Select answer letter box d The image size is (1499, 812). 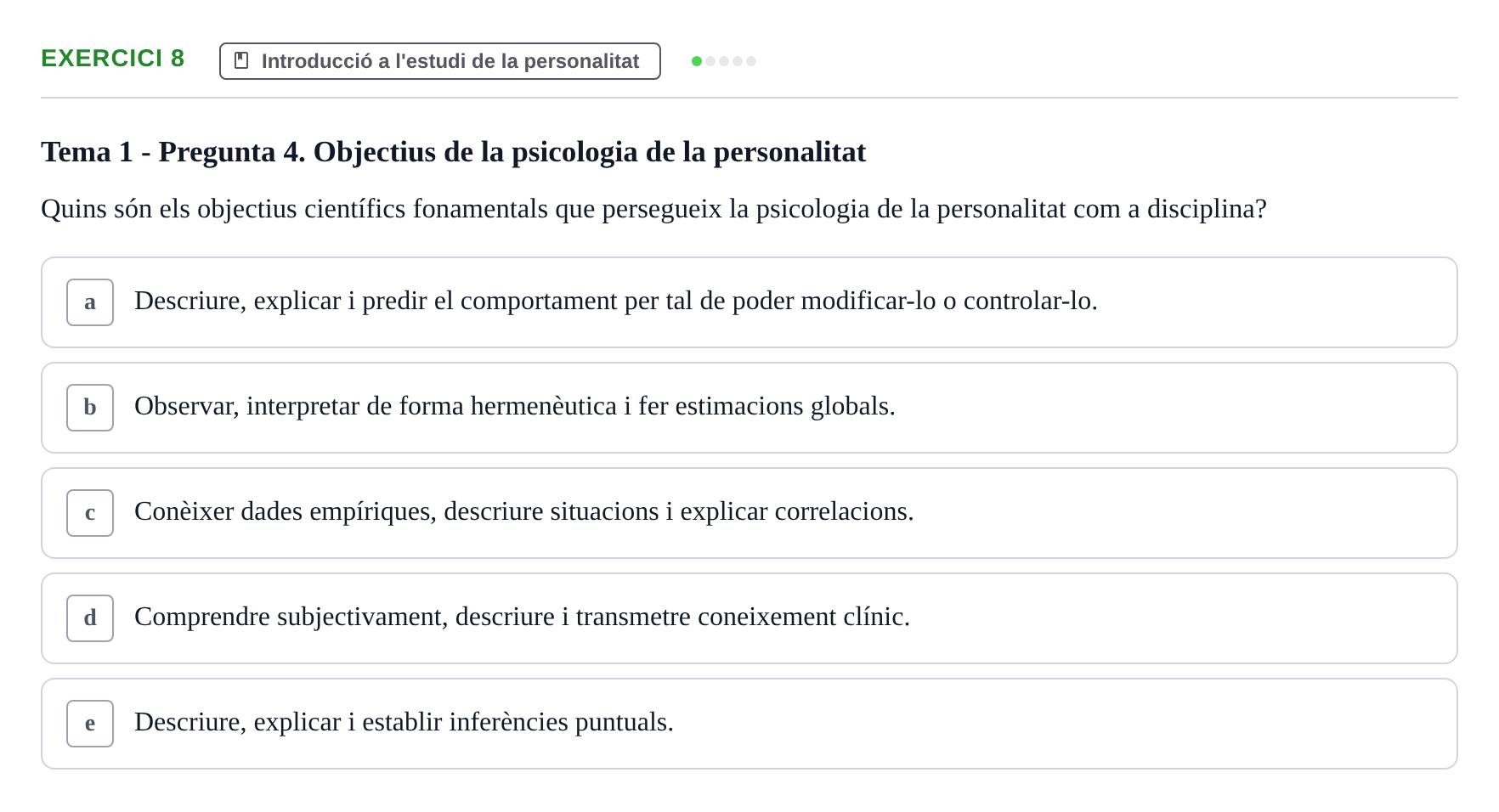point(90,618)
